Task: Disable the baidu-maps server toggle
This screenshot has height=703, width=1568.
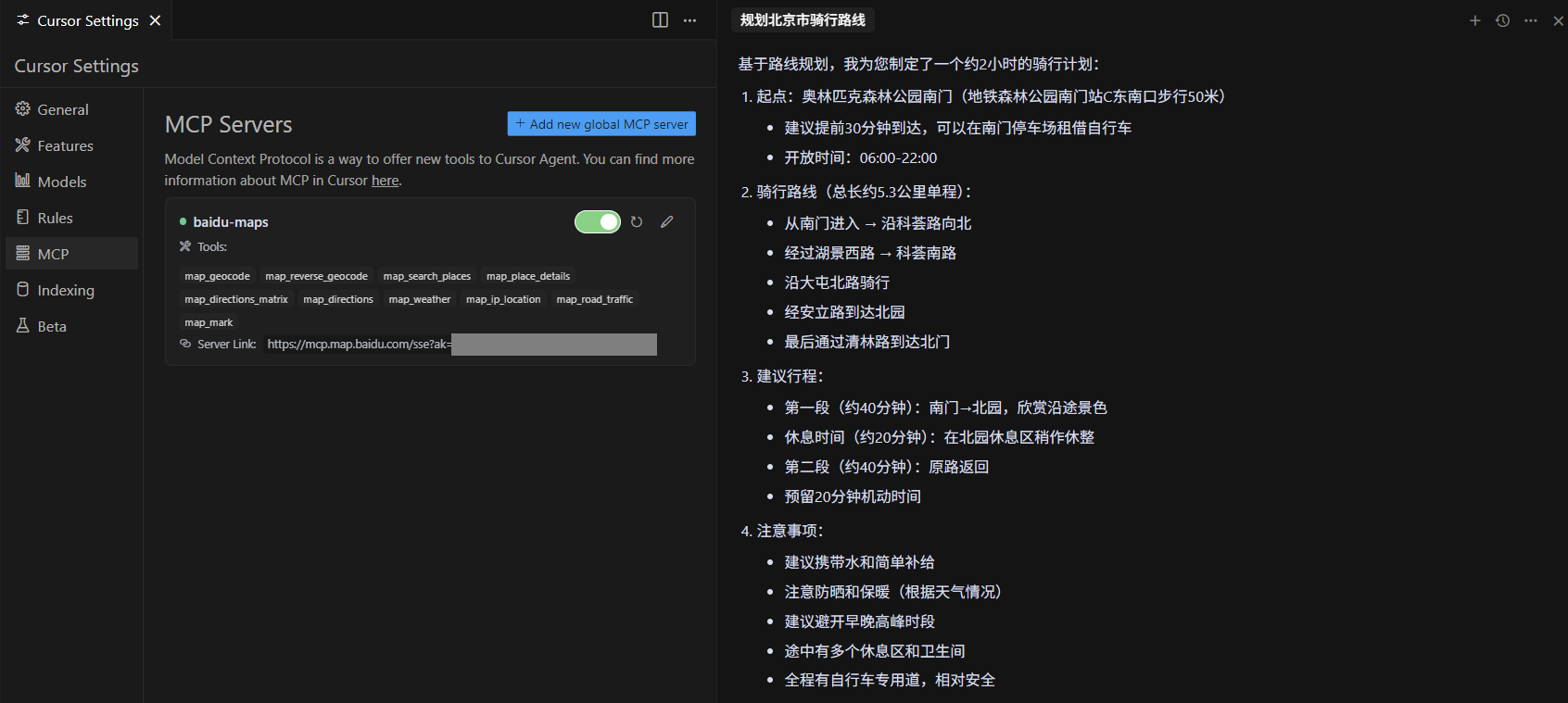Action: coord(598,222)
